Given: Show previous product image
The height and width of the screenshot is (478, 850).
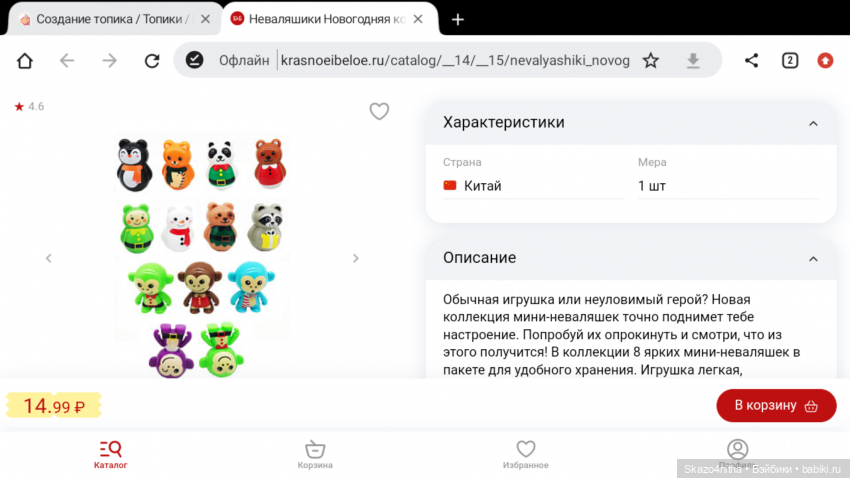Looking at the screenshot, I should [x=49, y=258].
